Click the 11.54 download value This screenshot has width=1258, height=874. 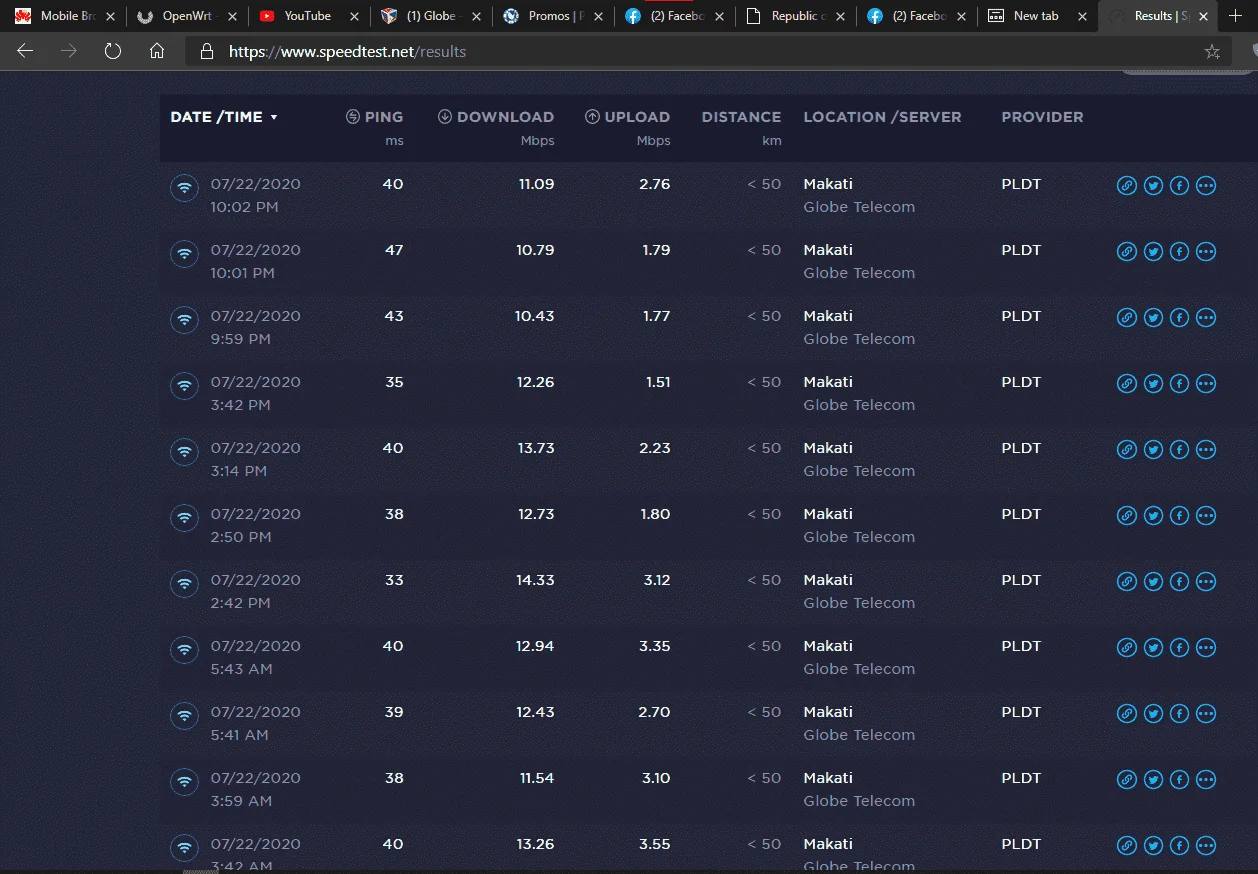pos(537,778)
